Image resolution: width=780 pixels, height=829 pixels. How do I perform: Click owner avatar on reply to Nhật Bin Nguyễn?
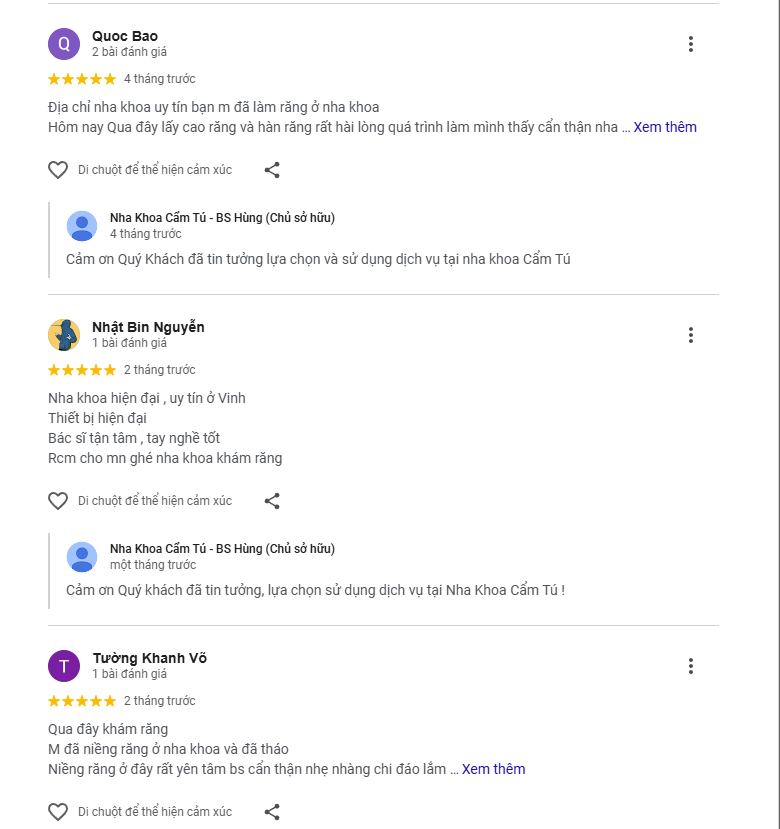coord(82,557)
